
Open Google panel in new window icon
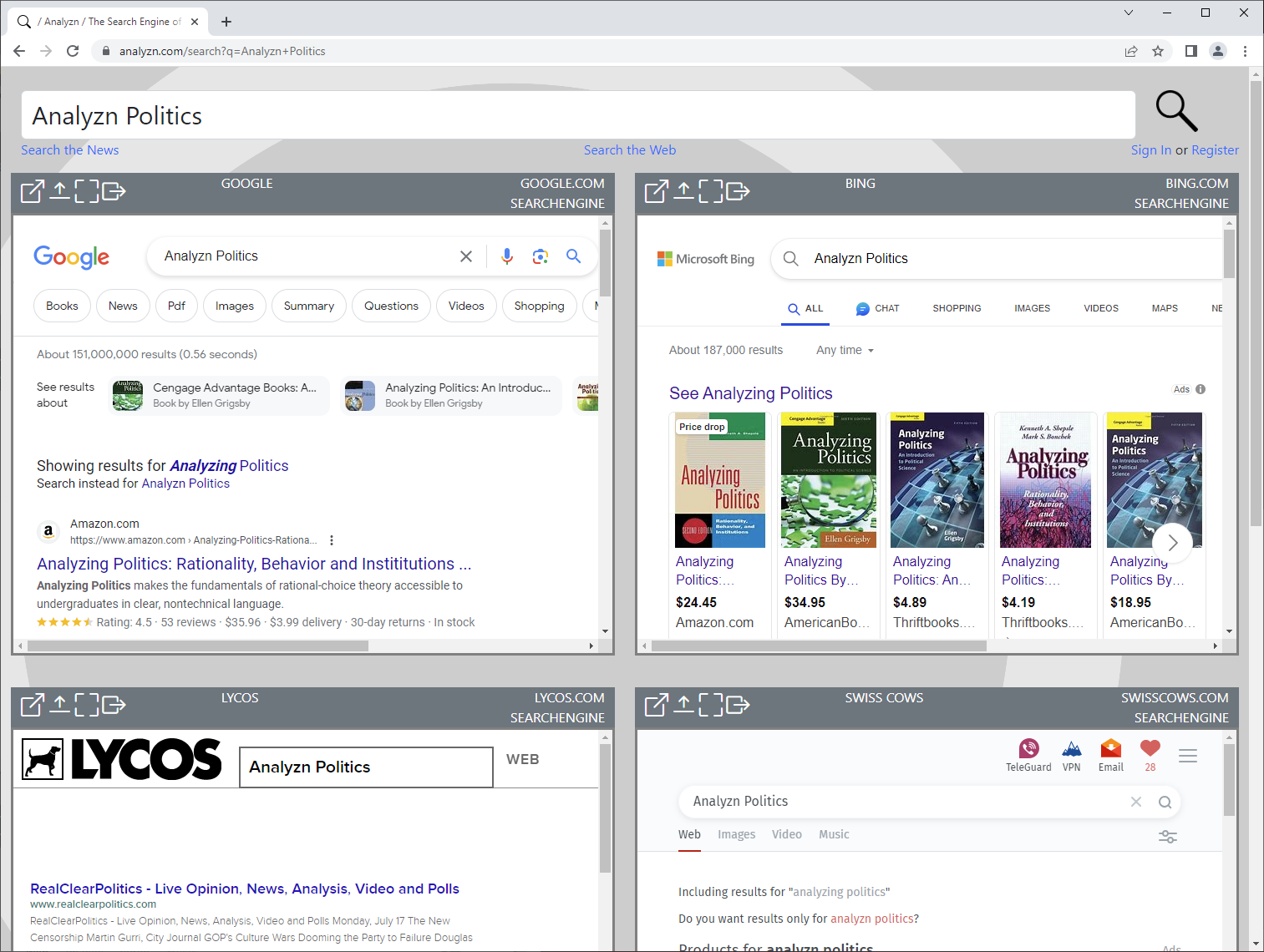[x=32, y=191]
